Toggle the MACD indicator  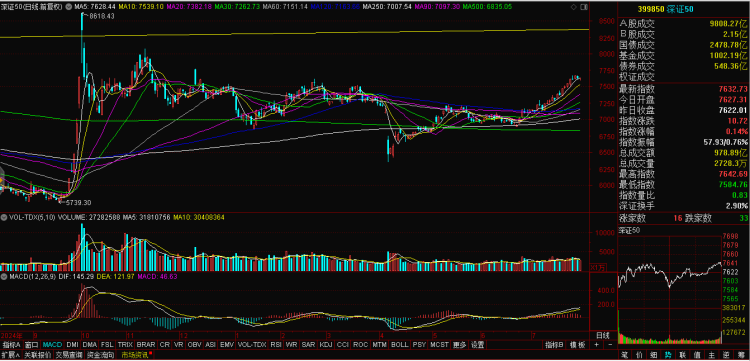click(x=52, y=345)
